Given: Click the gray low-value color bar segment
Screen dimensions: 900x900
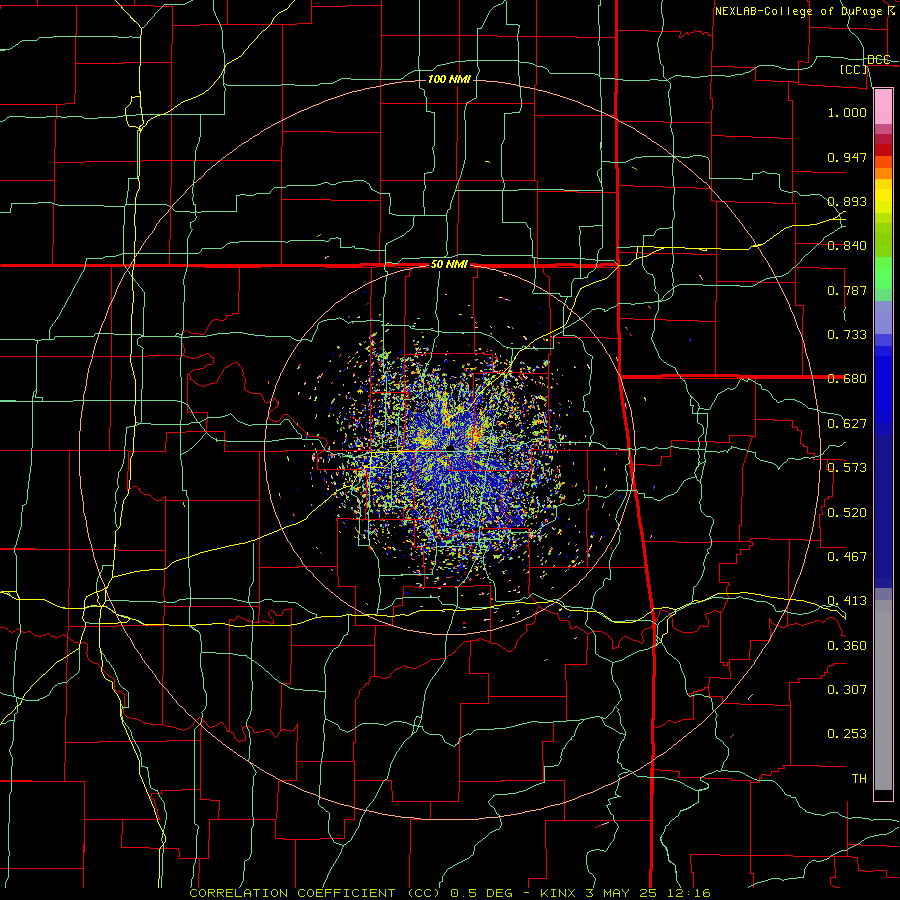Looking at the screenshot, I should coord(883,695).
